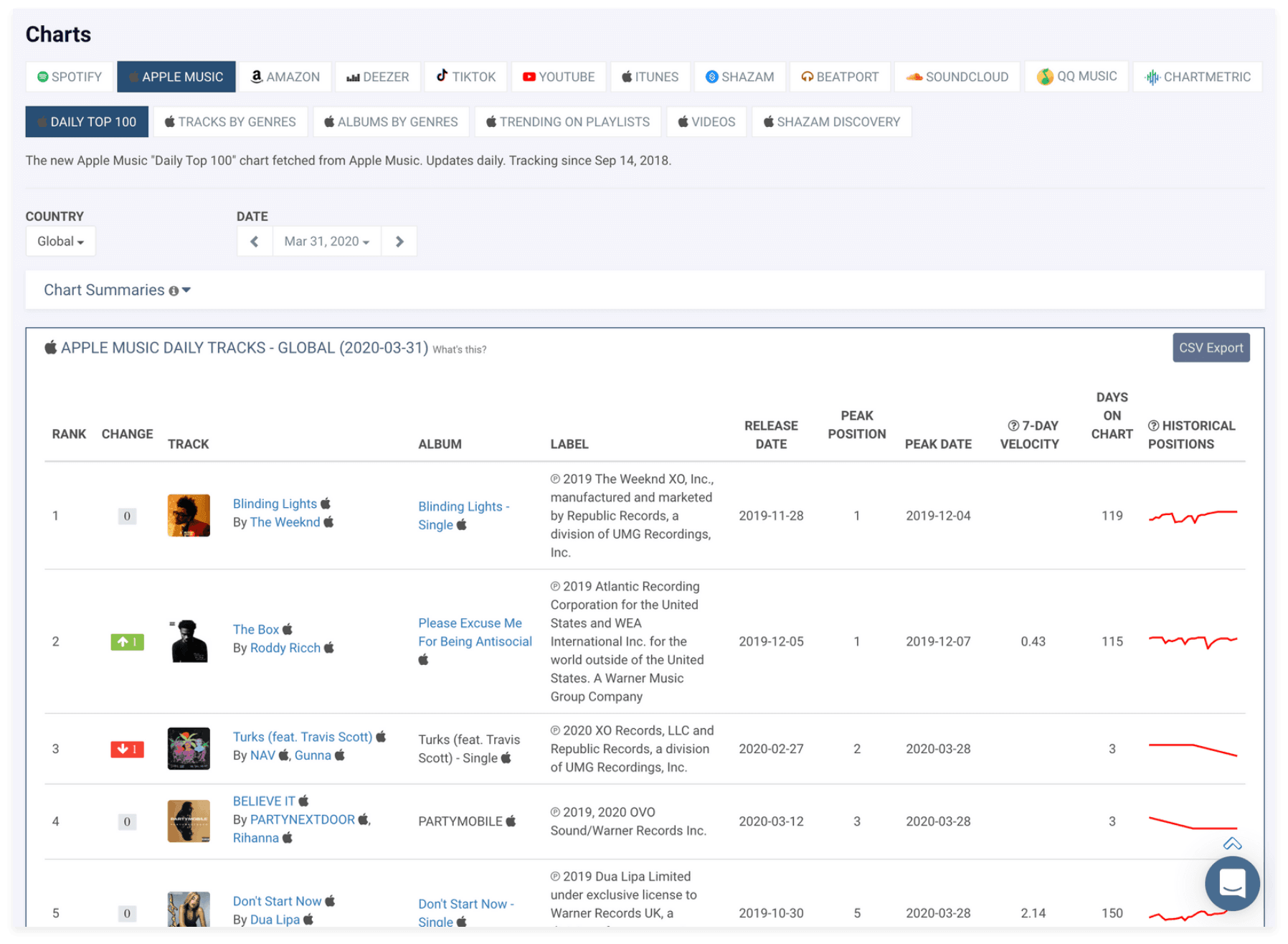
Task: Click The Box album cover thumbnail
Action: click(189, 641)
